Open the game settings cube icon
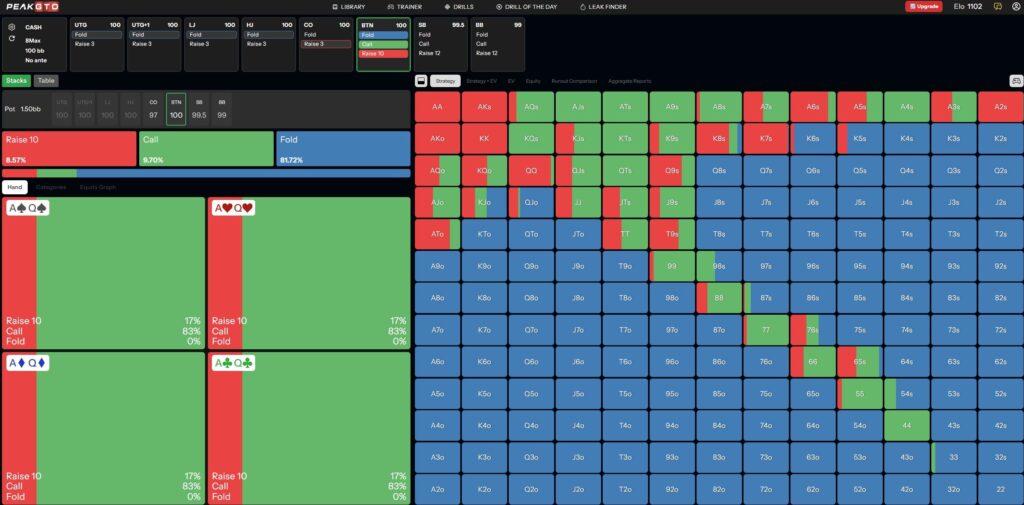The height and width of the screenshot is (505, 1024). click(12, 27)
